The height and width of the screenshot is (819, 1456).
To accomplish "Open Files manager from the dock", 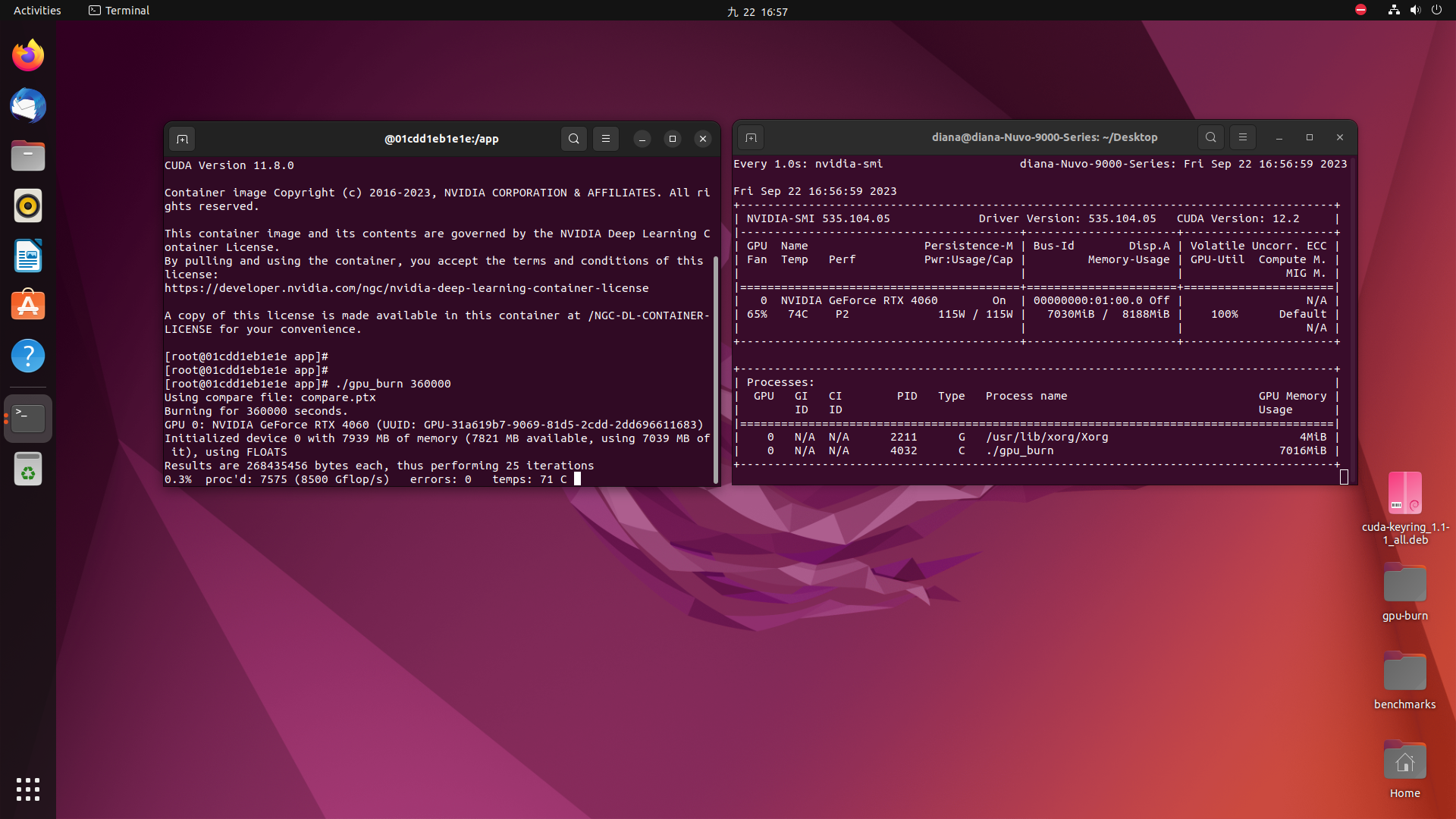I will pyautogui.click(x=28, y=155).
